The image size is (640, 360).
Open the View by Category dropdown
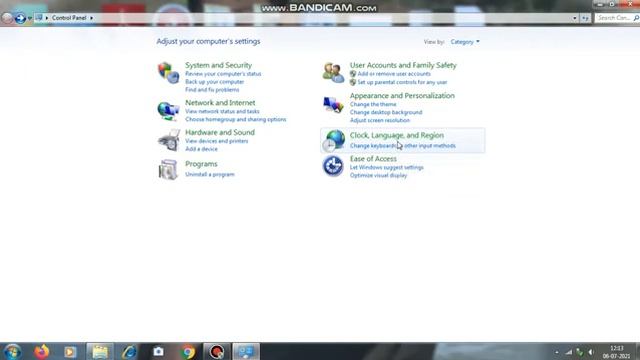click(465, 42)
